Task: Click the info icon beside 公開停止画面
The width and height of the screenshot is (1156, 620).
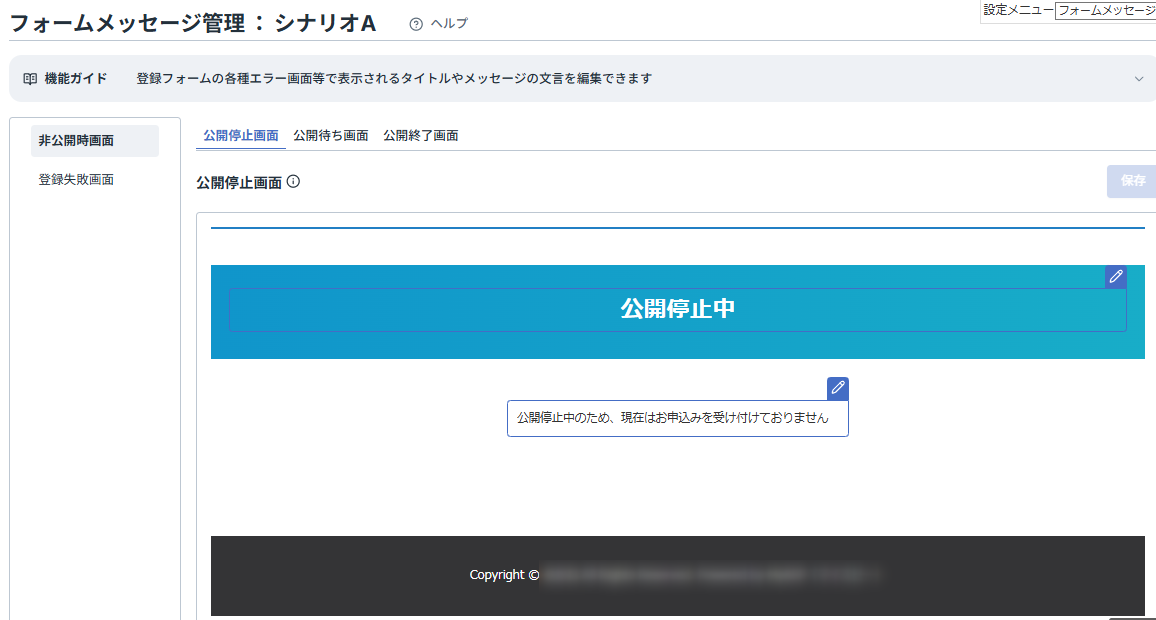Action: (x=293, y=181)
